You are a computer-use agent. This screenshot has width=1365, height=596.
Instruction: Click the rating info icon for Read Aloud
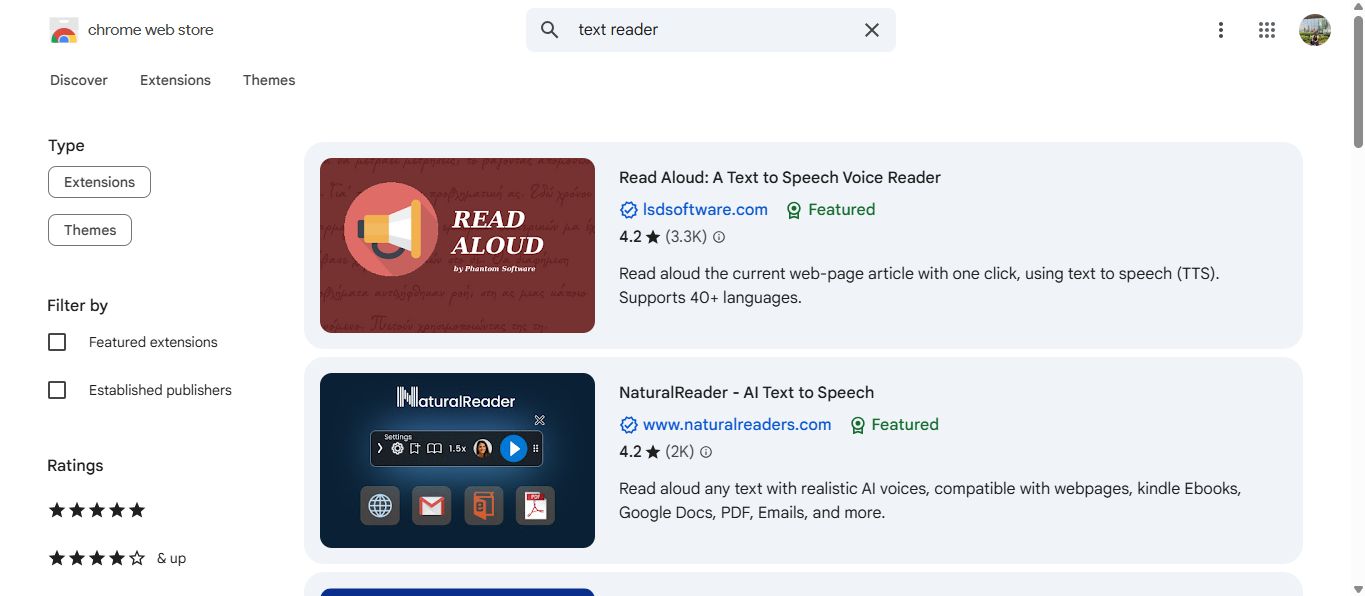click(719, 237)
